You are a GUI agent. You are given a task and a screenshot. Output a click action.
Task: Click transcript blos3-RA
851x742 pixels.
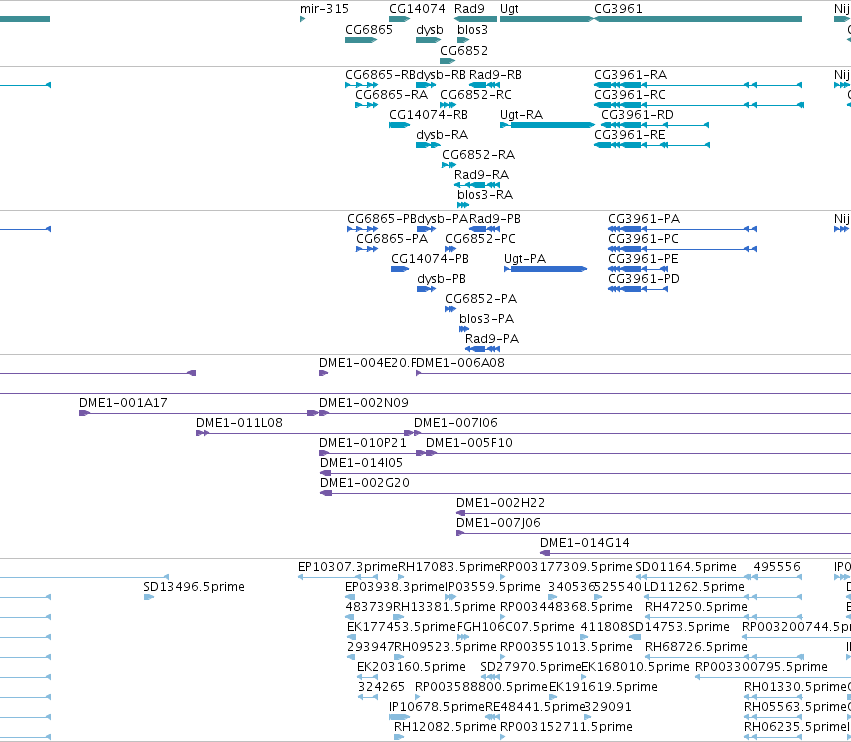462,205
